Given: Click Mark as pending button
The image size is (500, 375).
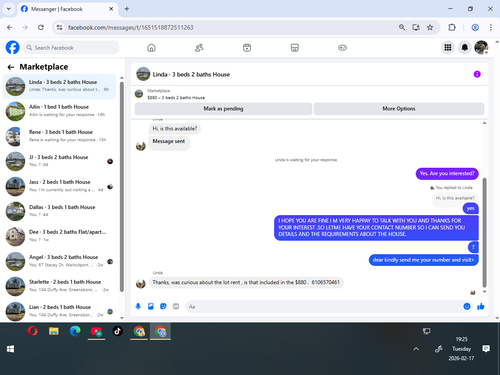Looking at the screenshot, I should (223, 109).
